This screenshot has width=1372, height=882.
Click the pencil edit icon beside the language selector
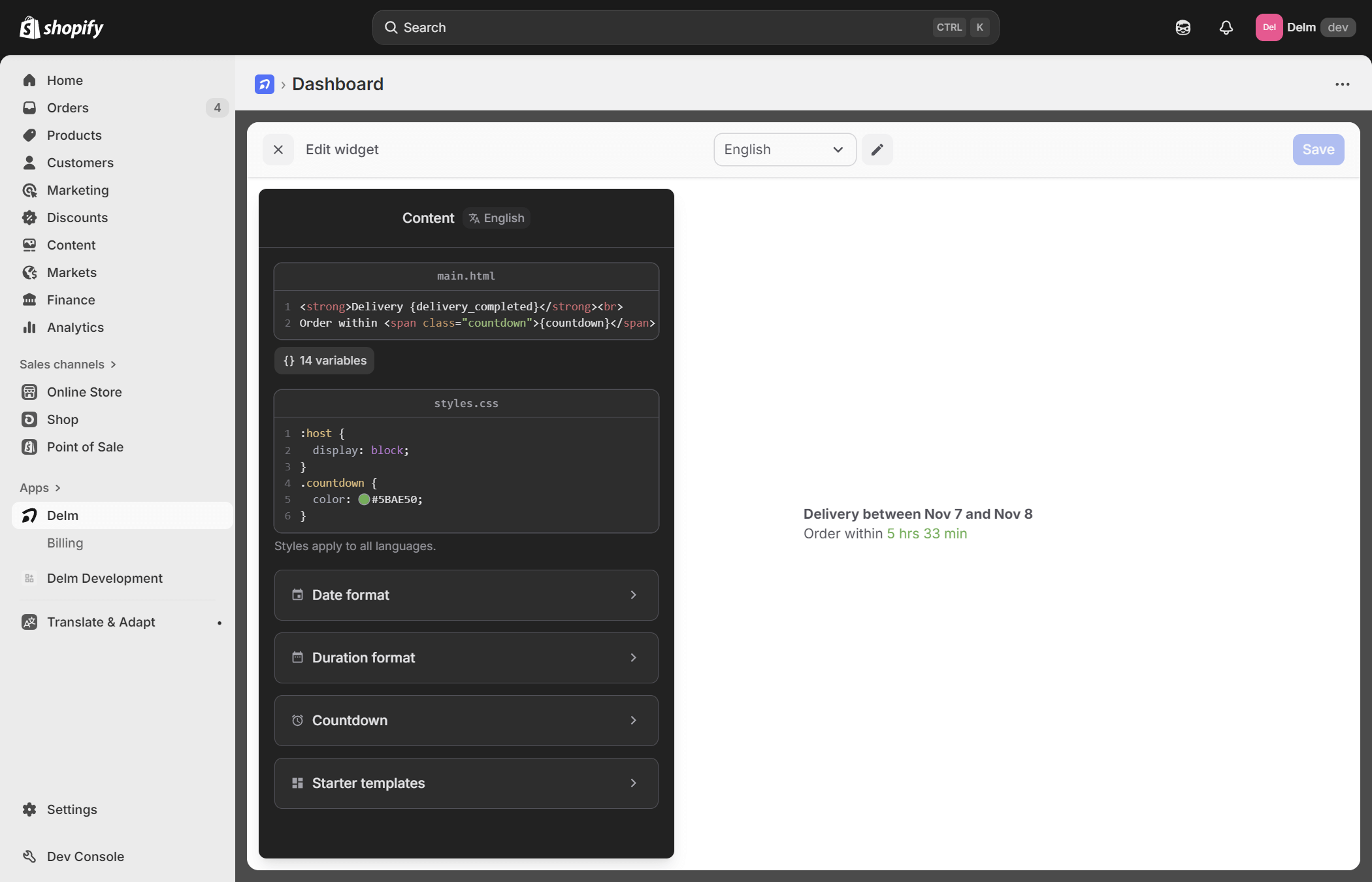pos(877,149)
